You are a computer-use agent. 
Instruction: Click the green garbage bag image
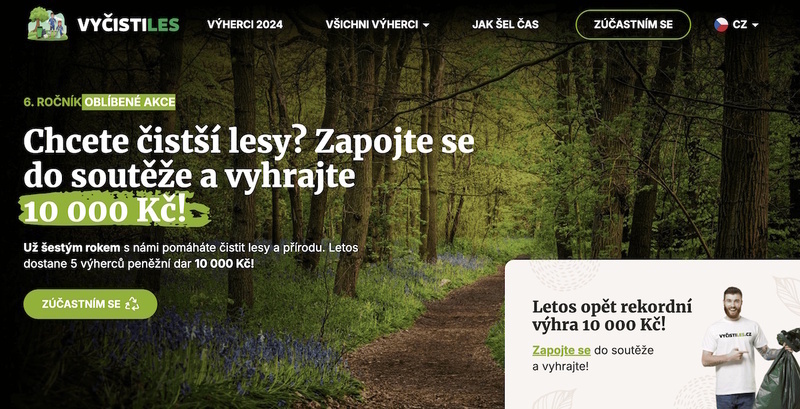780,370
